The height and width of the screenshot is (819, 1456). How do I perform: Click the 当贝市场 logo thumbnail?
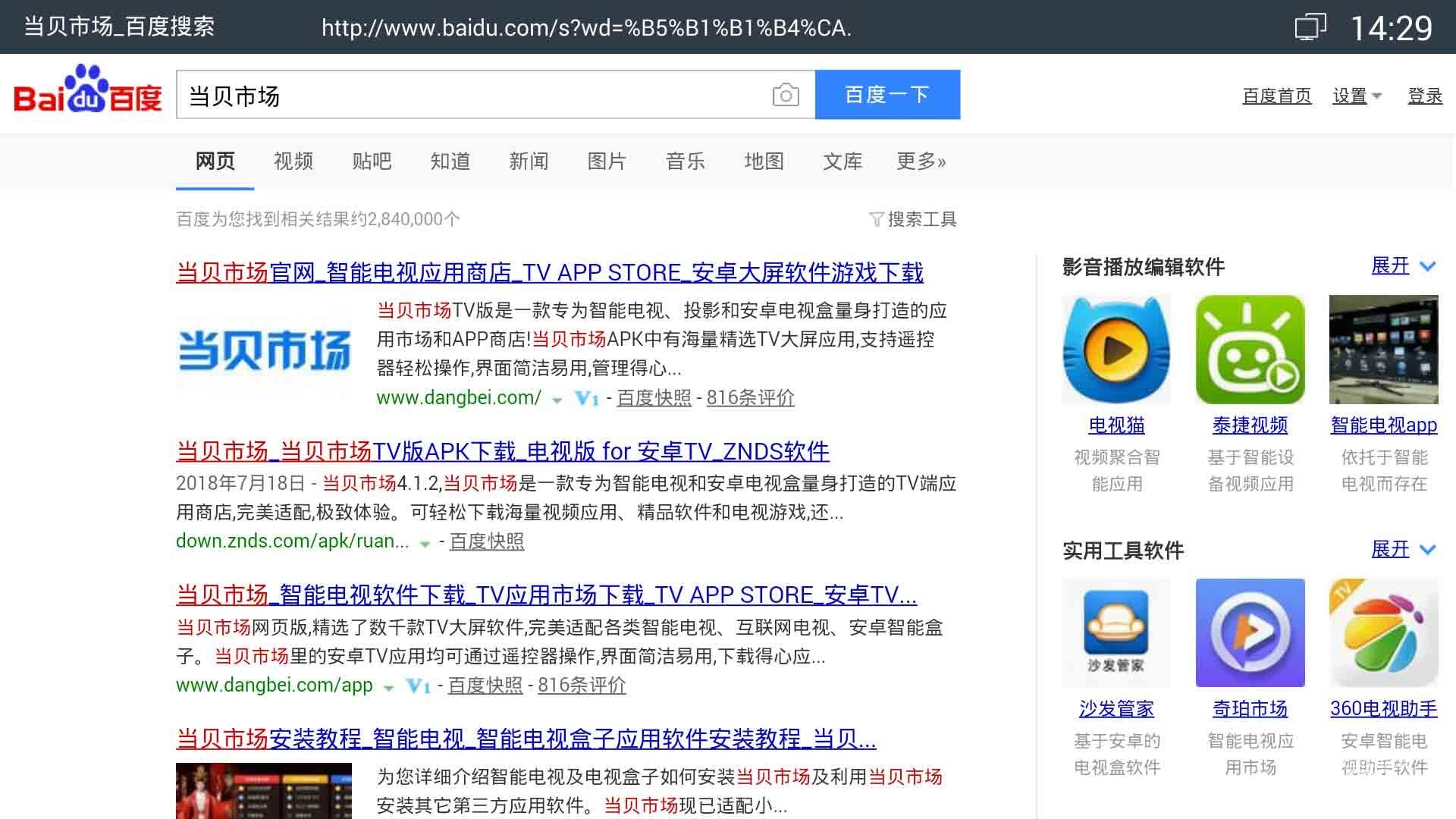(x=264, y=350)
